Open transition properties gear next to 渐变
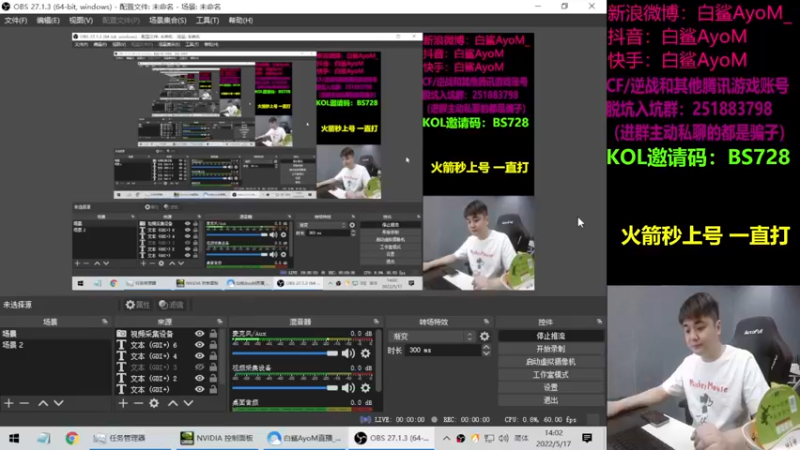The image size is (800, 450). (x=484, y=336)
